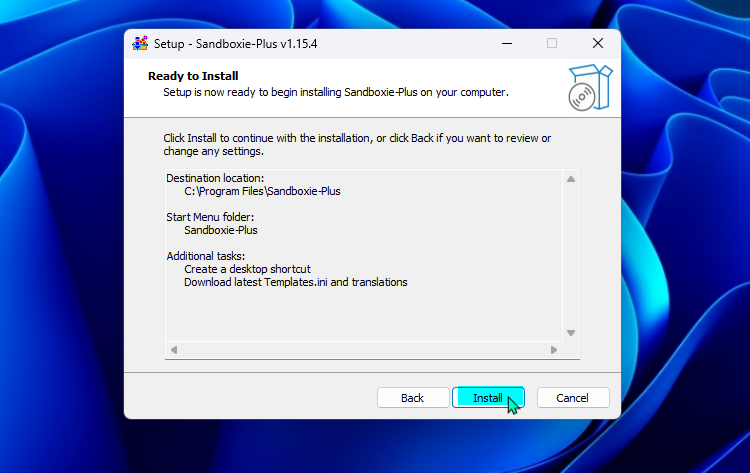Click 'Download latest Templates.ini and translations'
The width and height of the screenshot is (750, 473).
[x=296, y=282]
